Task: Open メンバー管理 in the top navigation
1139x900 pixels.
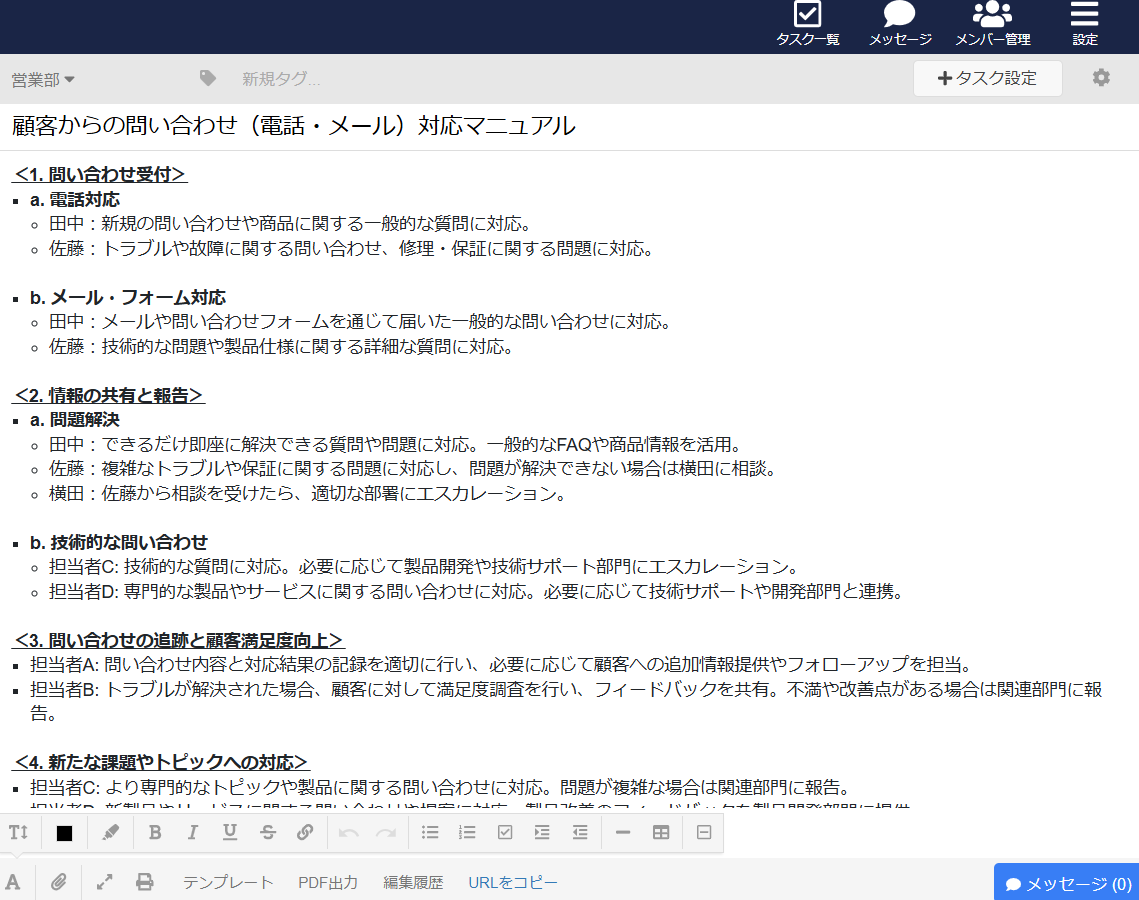Action: [x=993, y=25]
